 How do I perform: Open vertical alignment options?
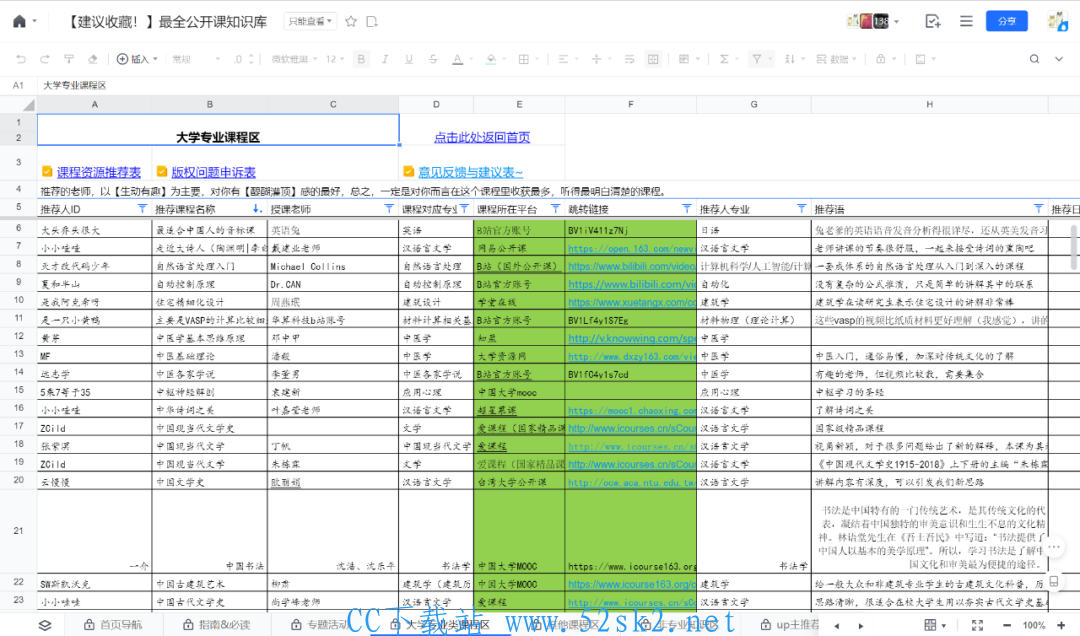pyautogui.click(x=596, y=59)
